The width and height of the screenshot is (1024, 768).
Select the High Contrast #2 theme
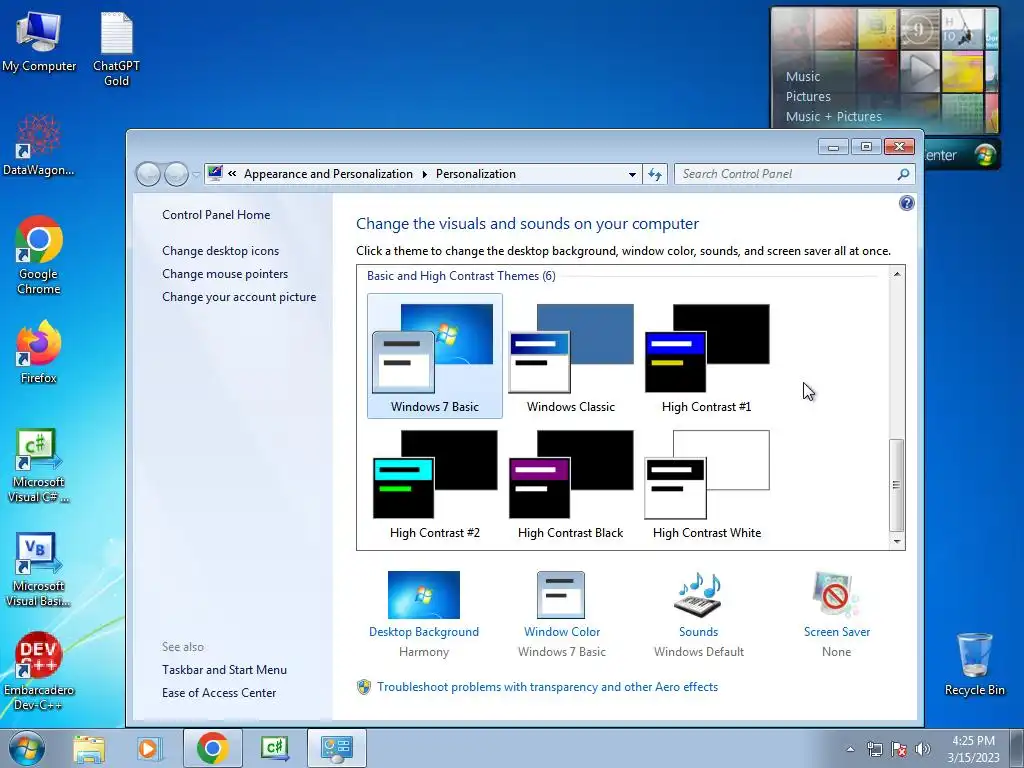tap(434, 483)
